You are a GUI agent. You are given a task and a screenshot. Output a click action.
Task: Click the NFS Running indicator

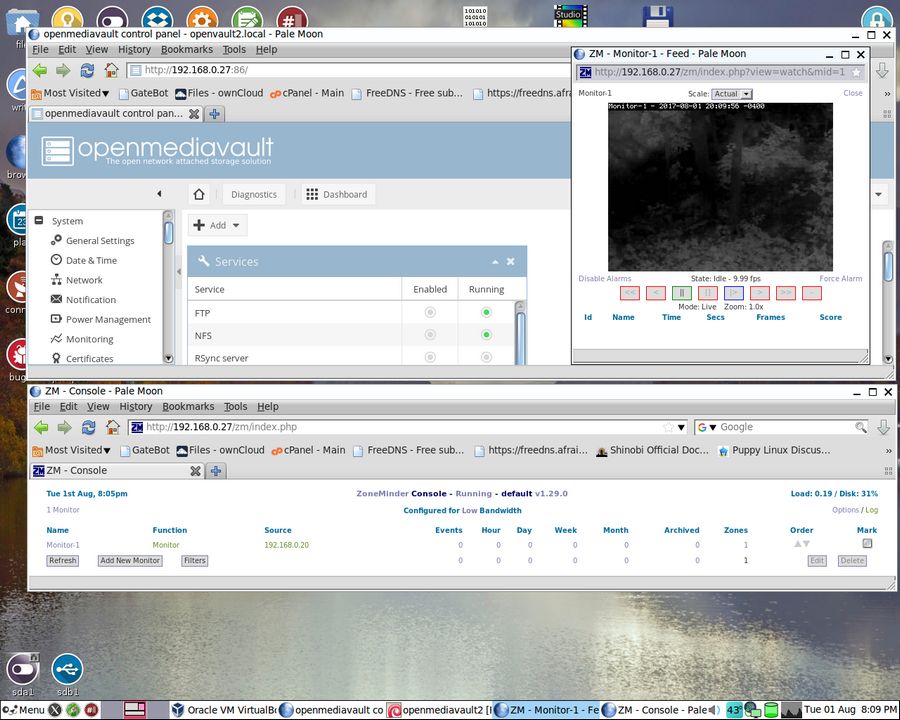click(486, 335)
